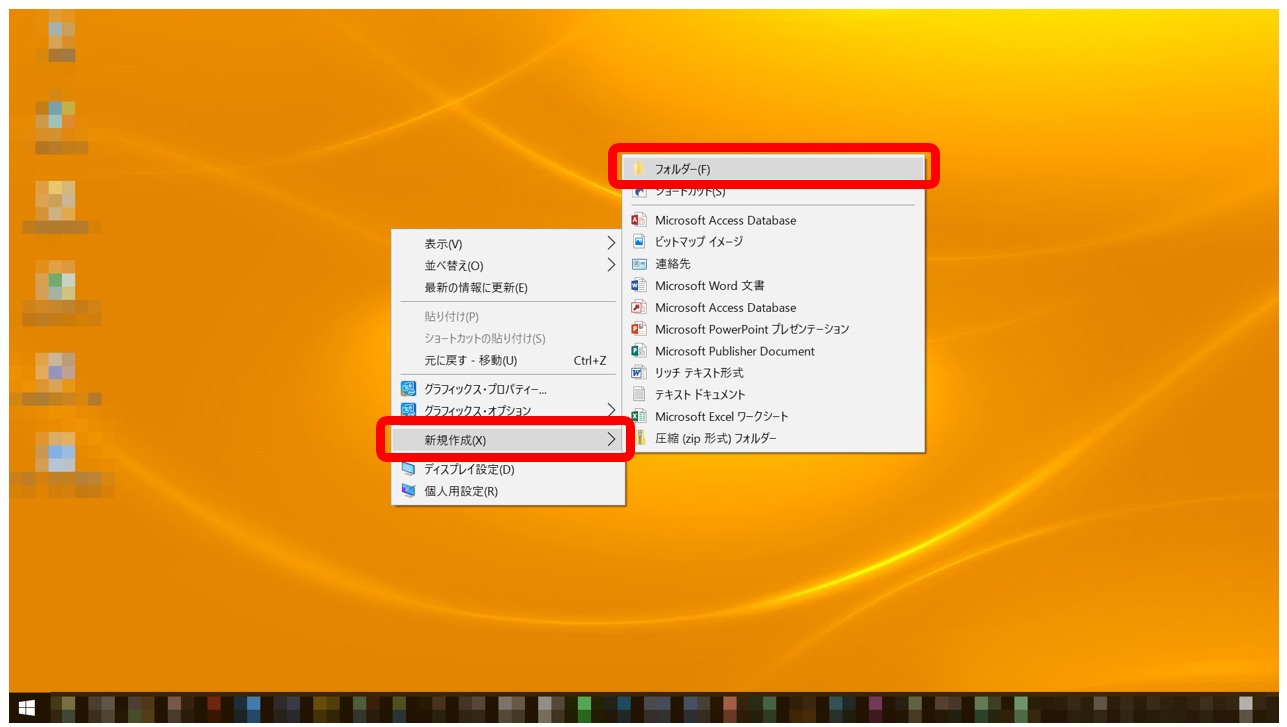Click the グラフィックス・プロパティー icon
This screenshot has height=727, width=1287.
click(x=408, y=389)
